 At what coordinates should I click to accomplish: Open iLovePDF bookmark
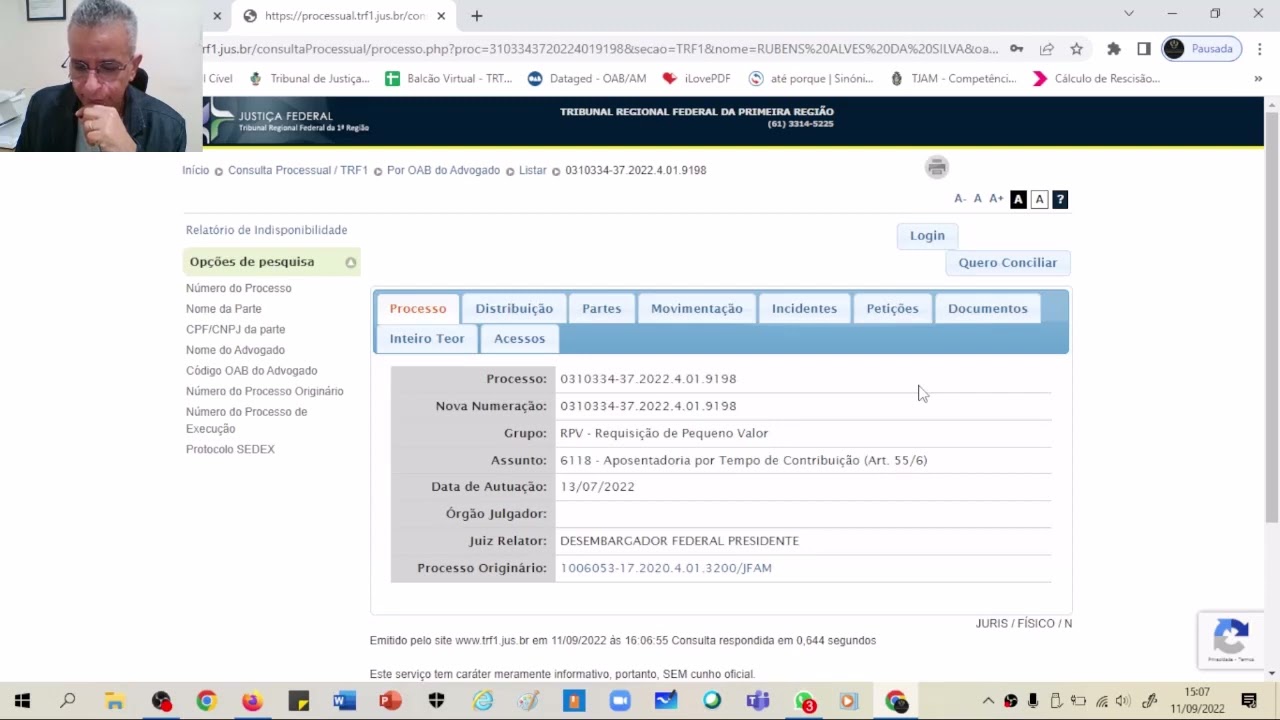[x=696, y=79]
